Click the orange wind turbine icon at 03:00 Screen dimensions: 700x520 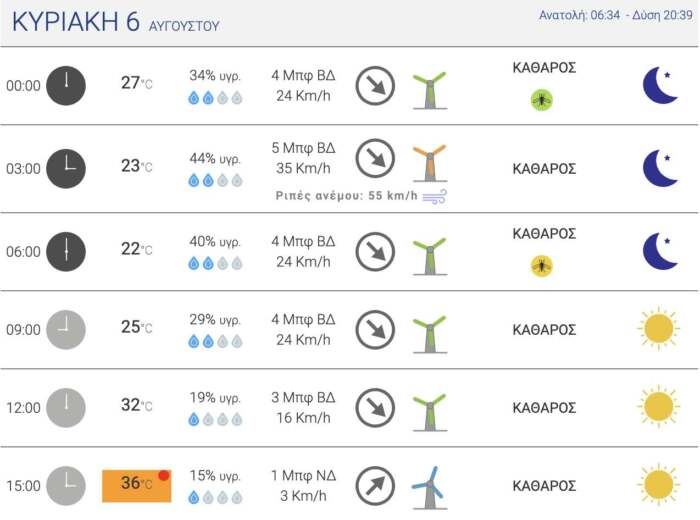[x=429, y=164]
